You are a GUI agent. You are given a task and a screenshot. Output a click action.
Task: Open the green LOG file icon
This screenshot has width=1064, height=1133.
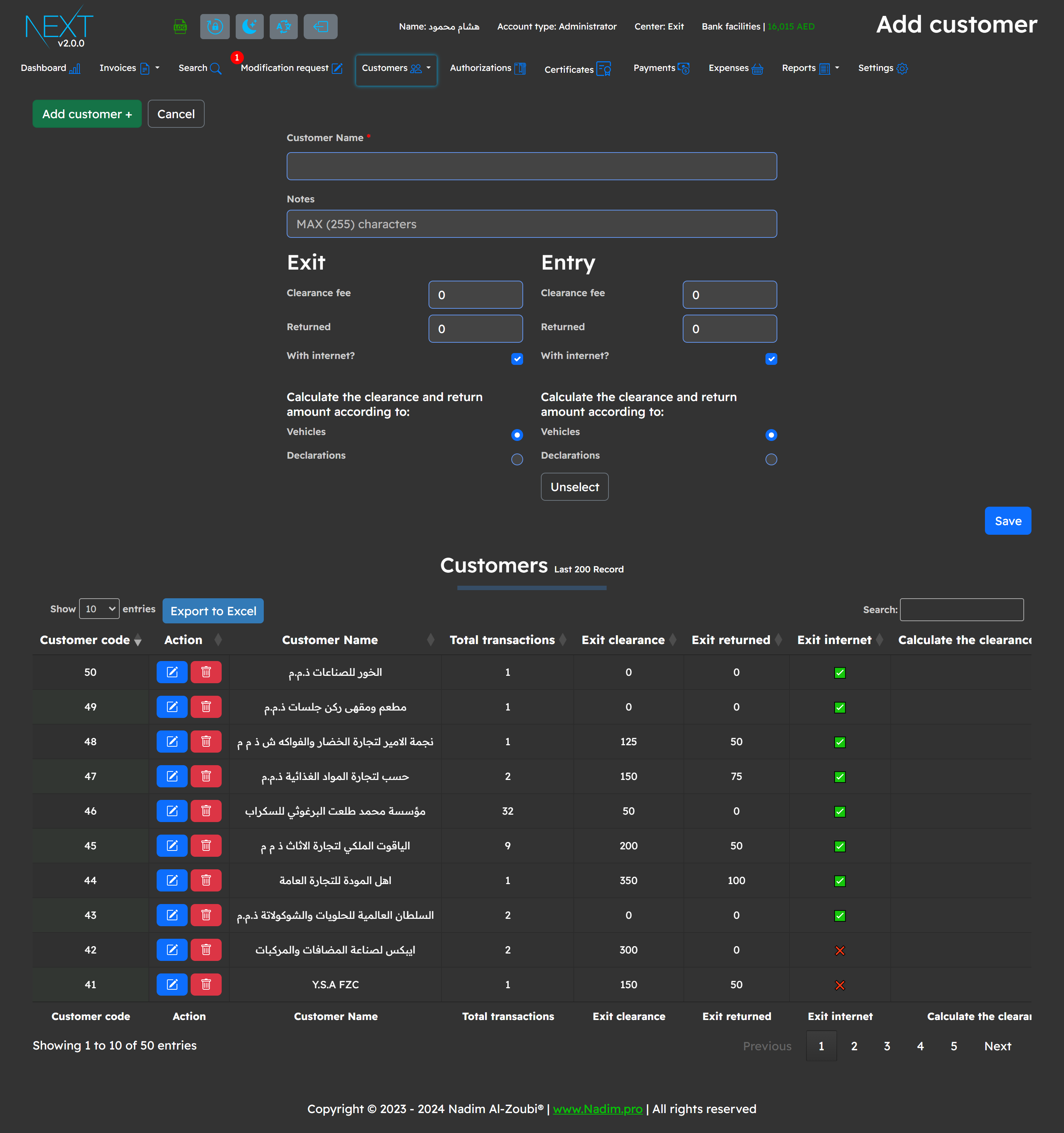180,26
